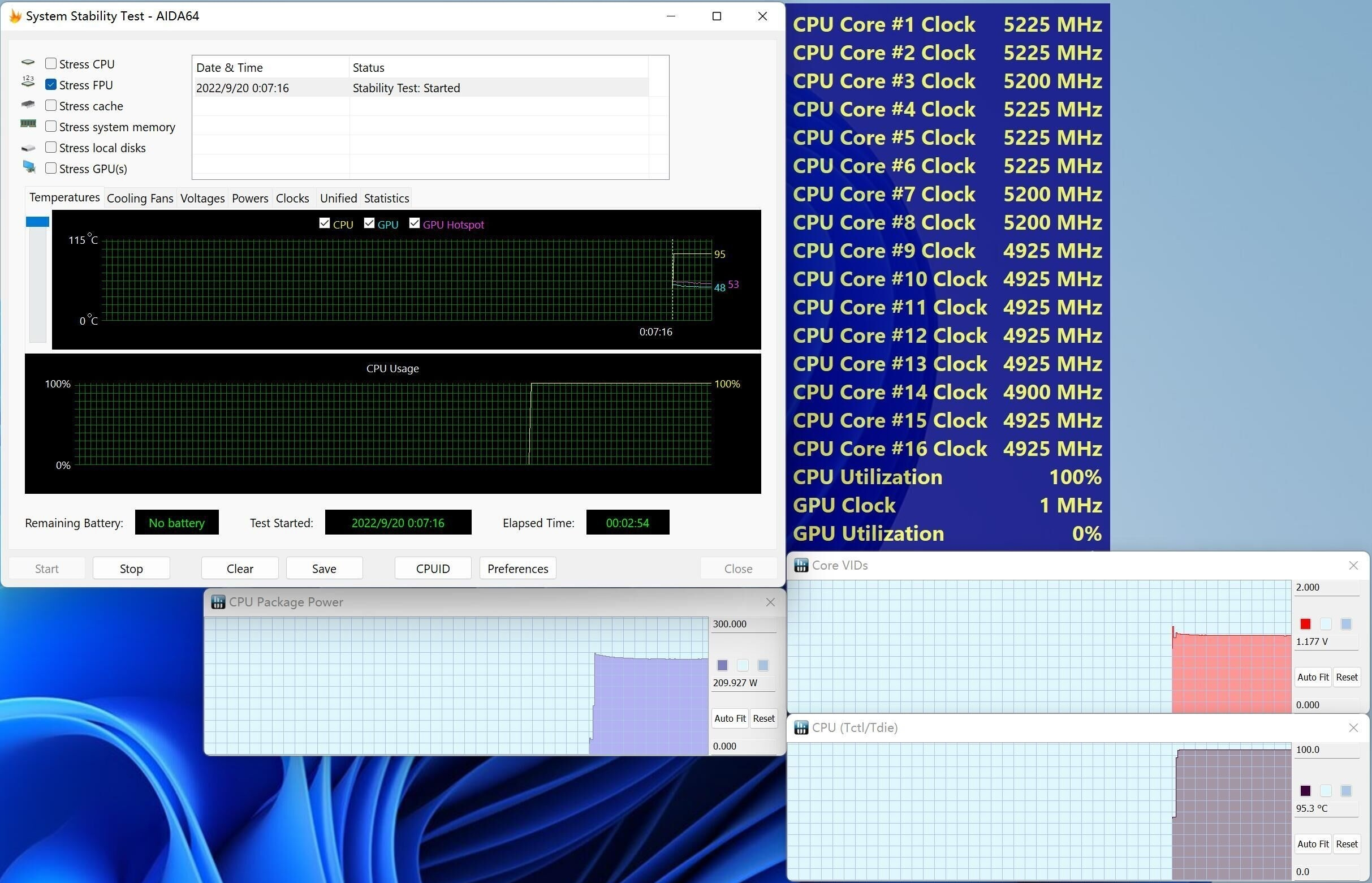Enable Stress GPU(s) checkbox

(x=51, y=169)
